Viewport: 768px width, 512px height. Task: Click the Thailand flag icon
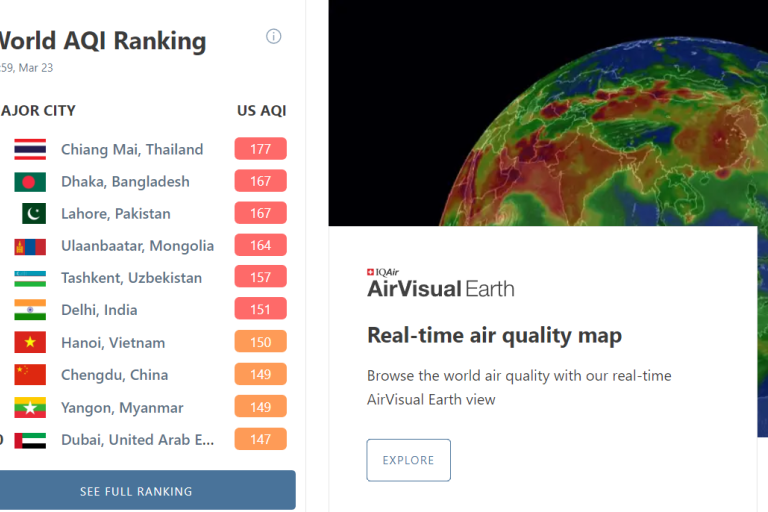30,150
